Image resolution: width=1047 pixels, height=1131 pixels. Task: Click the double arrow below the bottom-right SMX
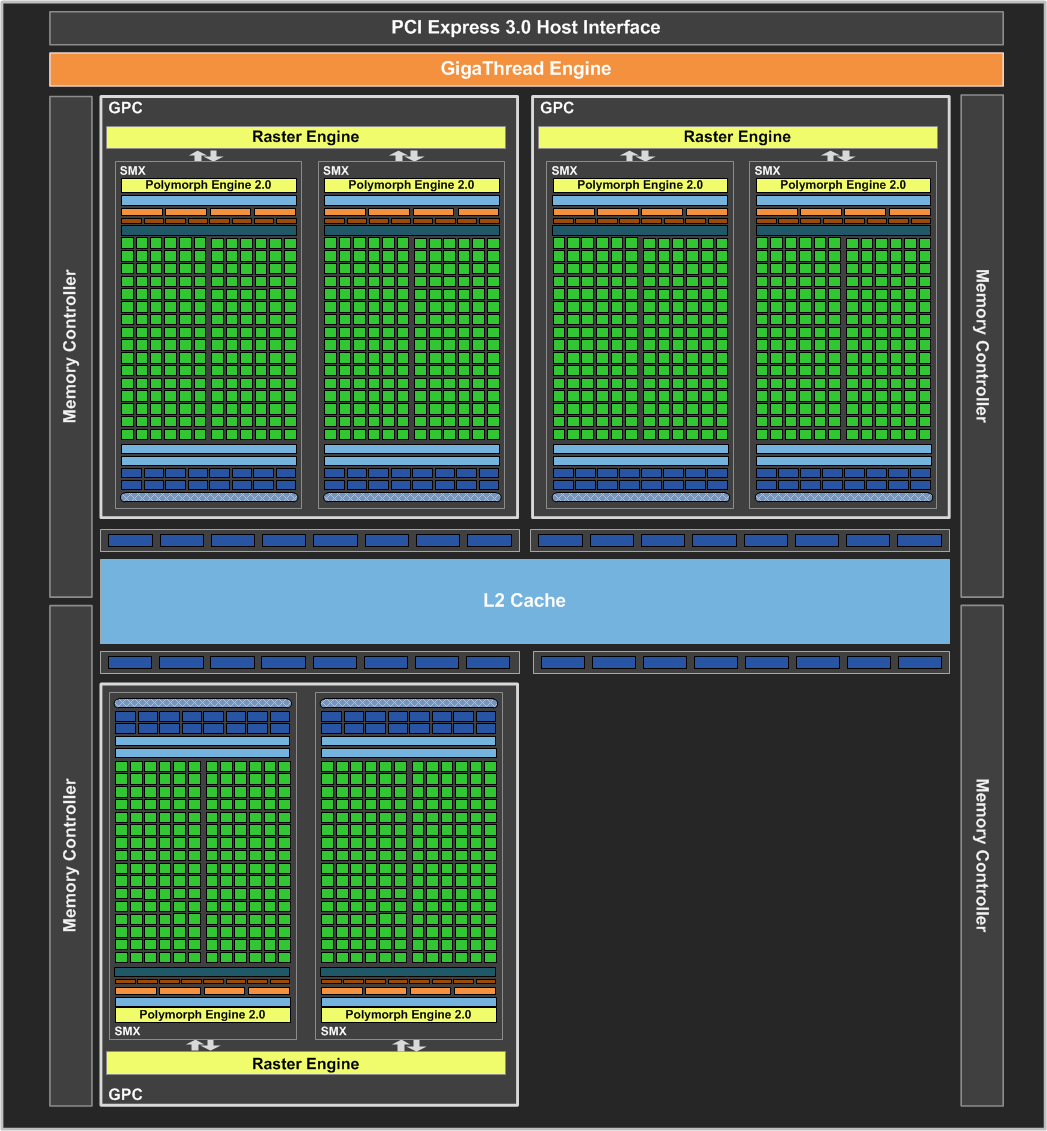tap(410, 1045)
